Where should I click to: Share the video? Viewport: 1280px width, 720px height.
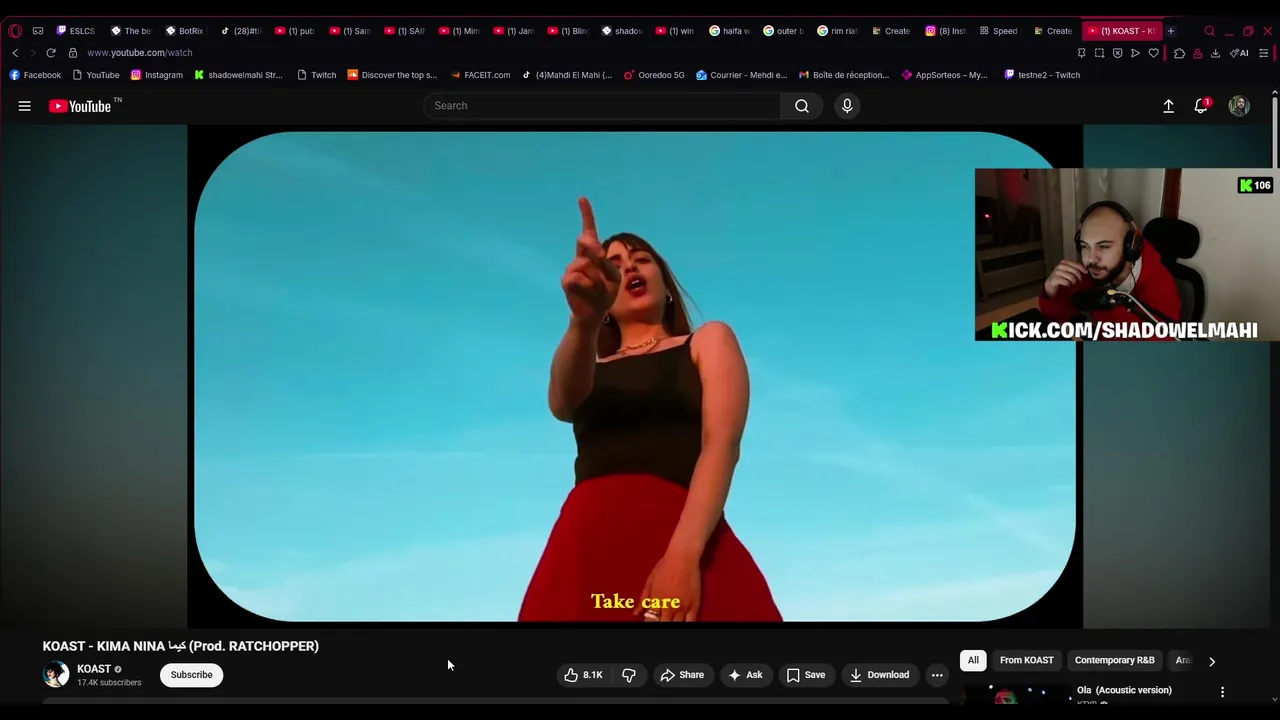(682, 675)
